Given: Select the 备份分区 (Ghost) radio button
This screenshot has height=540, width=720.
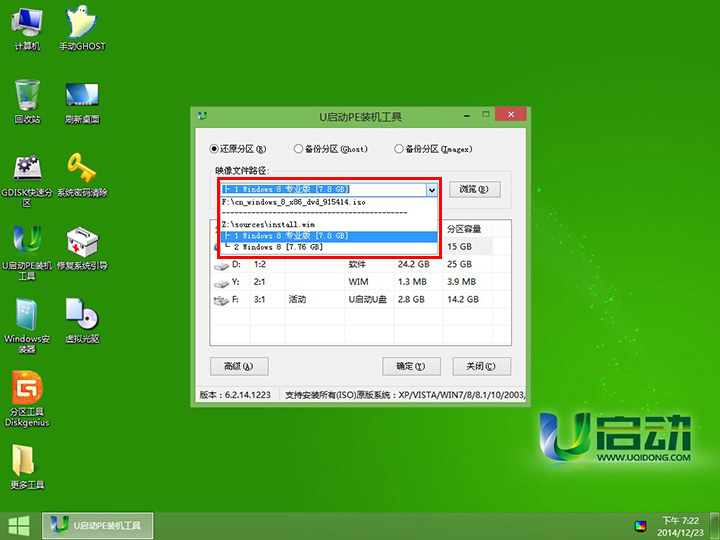Looking at the screenshot, I should (x=331, y=149).
